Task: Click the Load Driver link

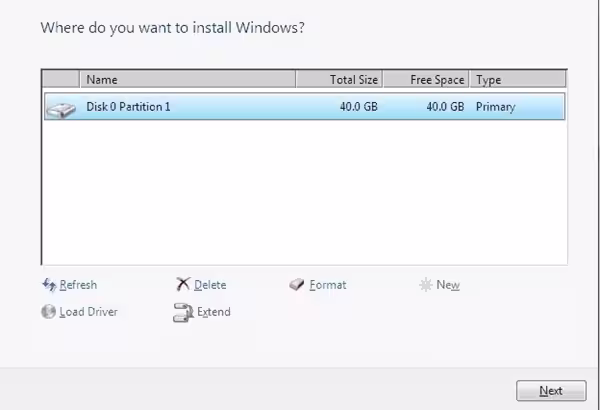Action: [88, 312]
